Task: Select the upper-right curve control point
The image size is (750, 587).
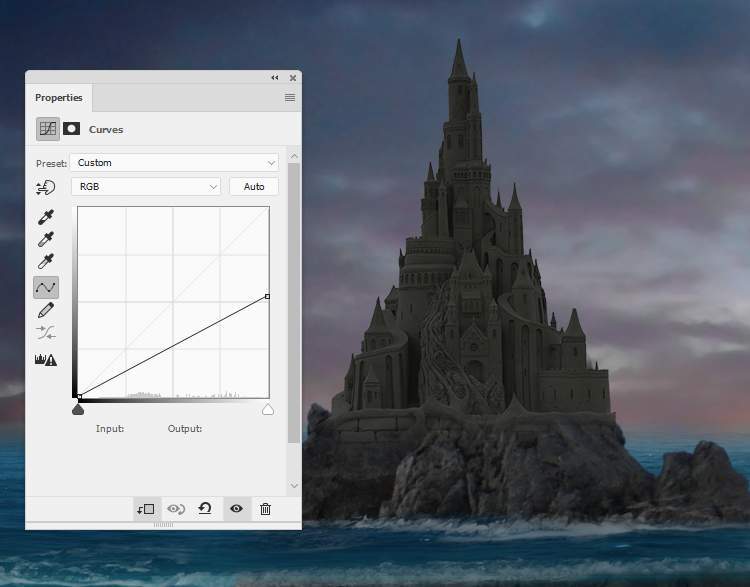Action: click(267, 297)
